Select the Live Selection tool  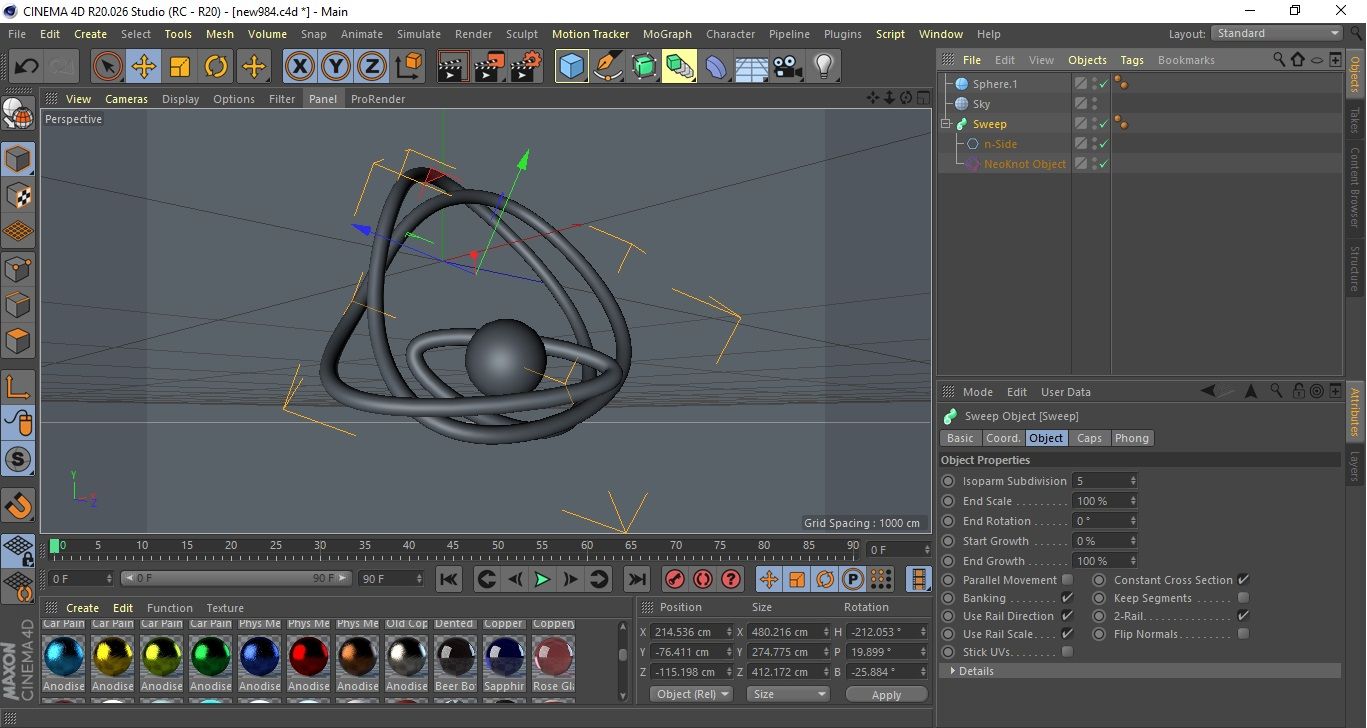click(107, 67)
